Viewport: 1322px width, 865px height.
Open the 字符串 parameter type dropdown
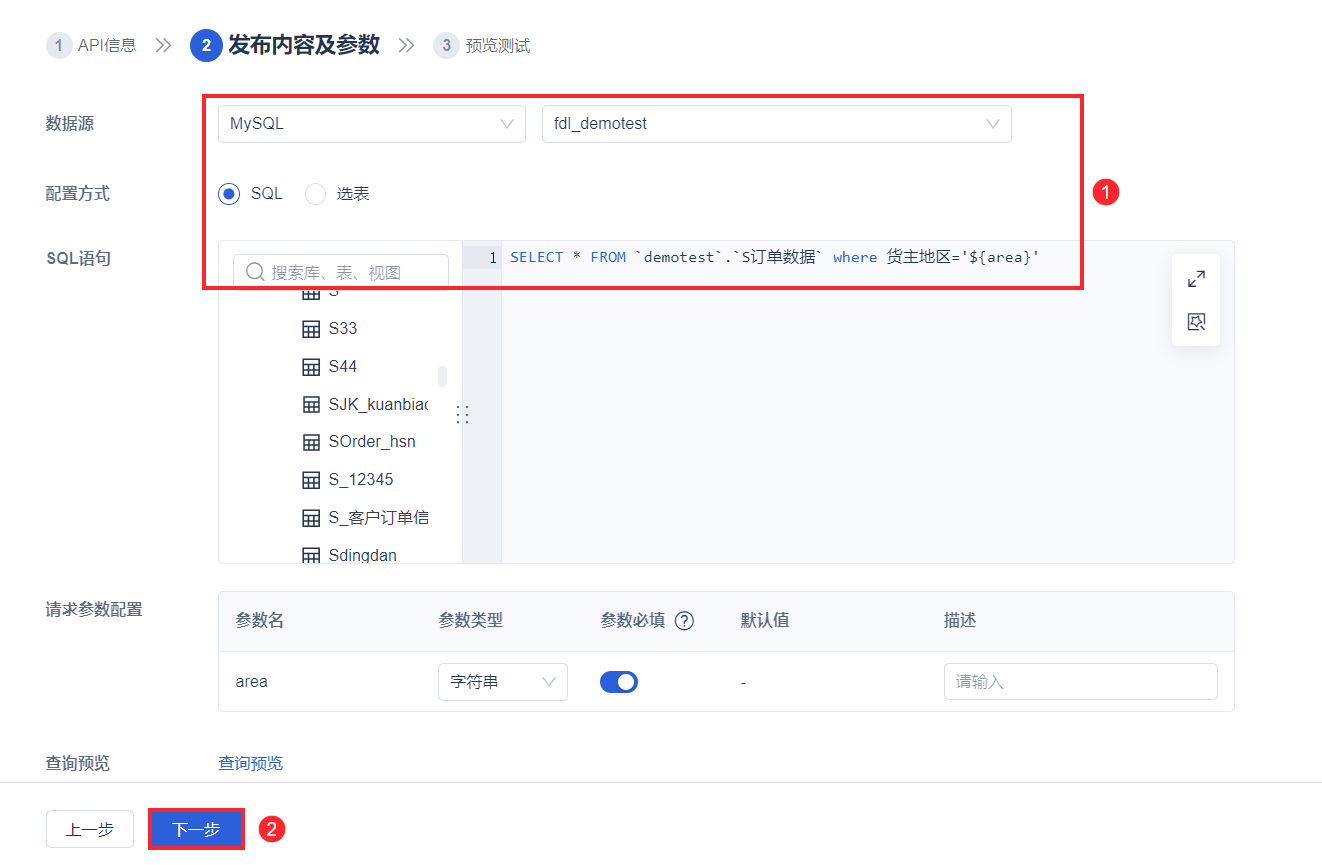tap(503, 682)
